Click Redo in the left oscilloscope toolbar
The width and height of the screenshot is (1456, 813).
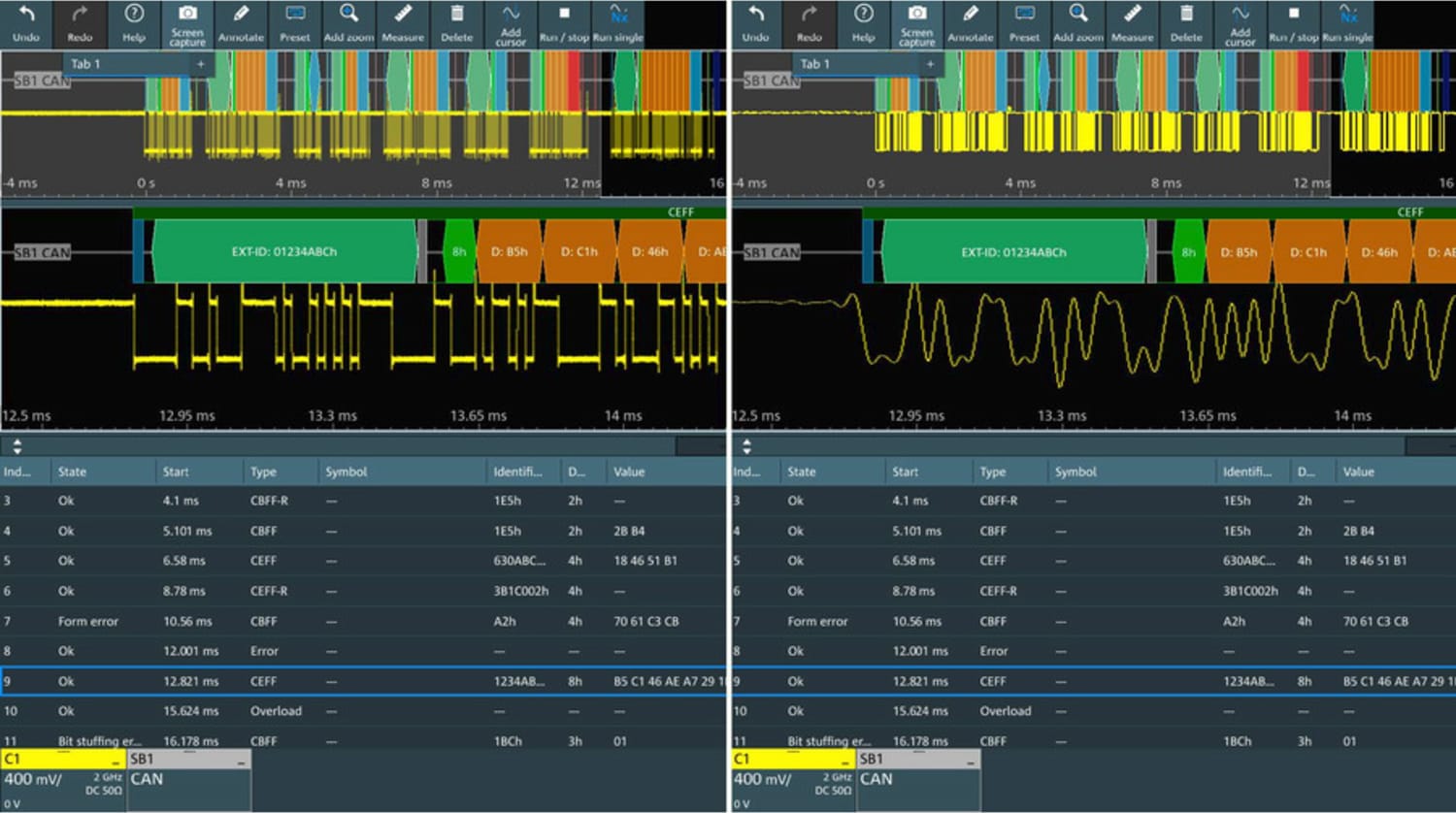tap(80, 24)
